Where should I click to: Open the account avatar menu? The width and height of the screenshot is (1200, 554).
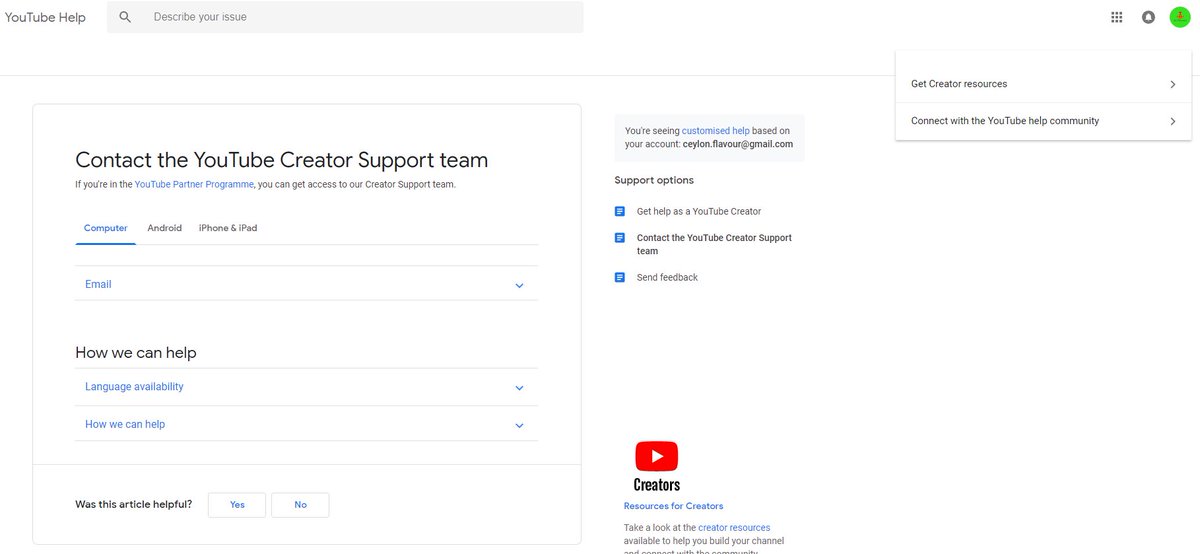(x=1180, y=17)
